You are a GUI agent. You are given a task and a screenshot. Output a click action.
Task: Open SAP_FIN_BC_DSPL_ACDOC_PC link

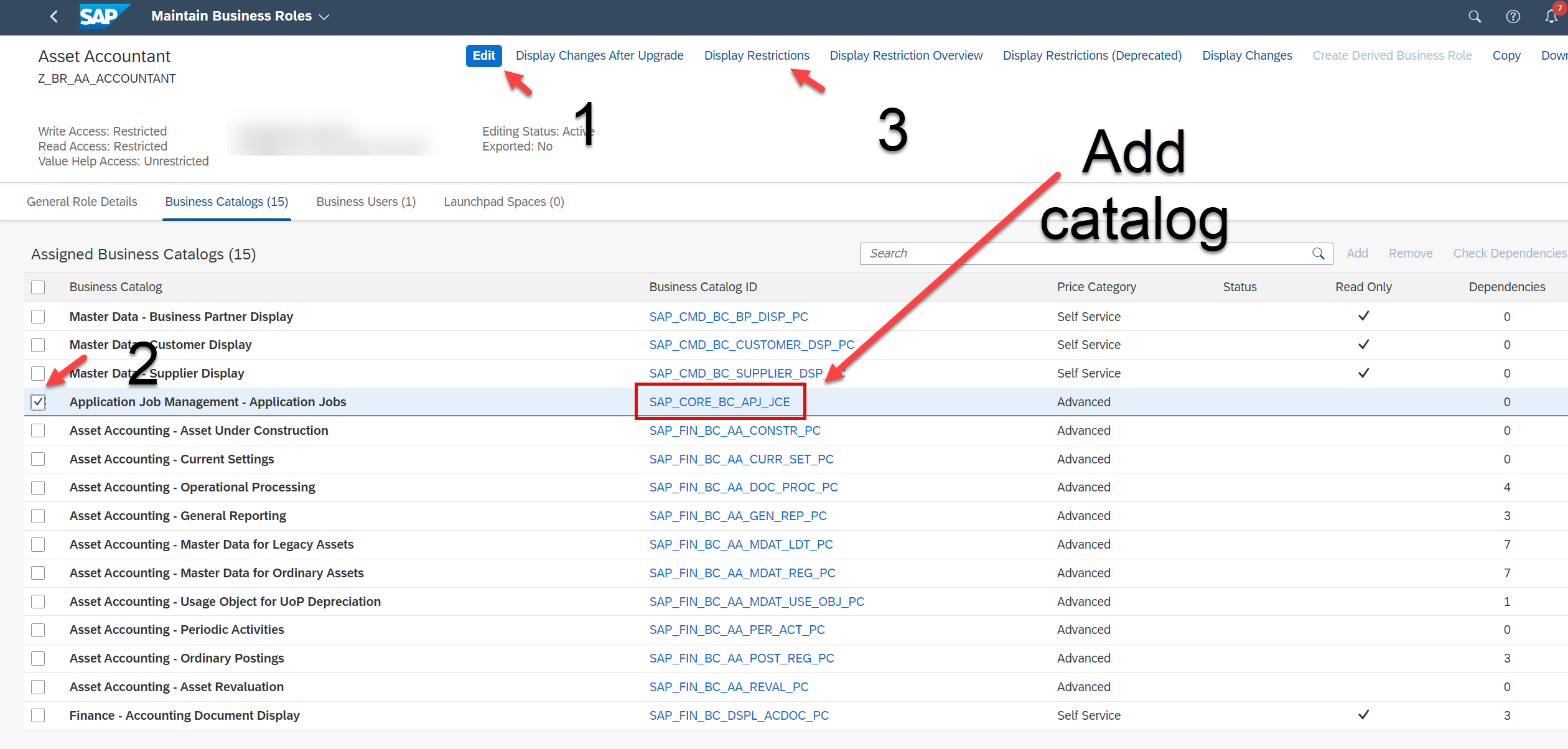click(x=739, y=715)
